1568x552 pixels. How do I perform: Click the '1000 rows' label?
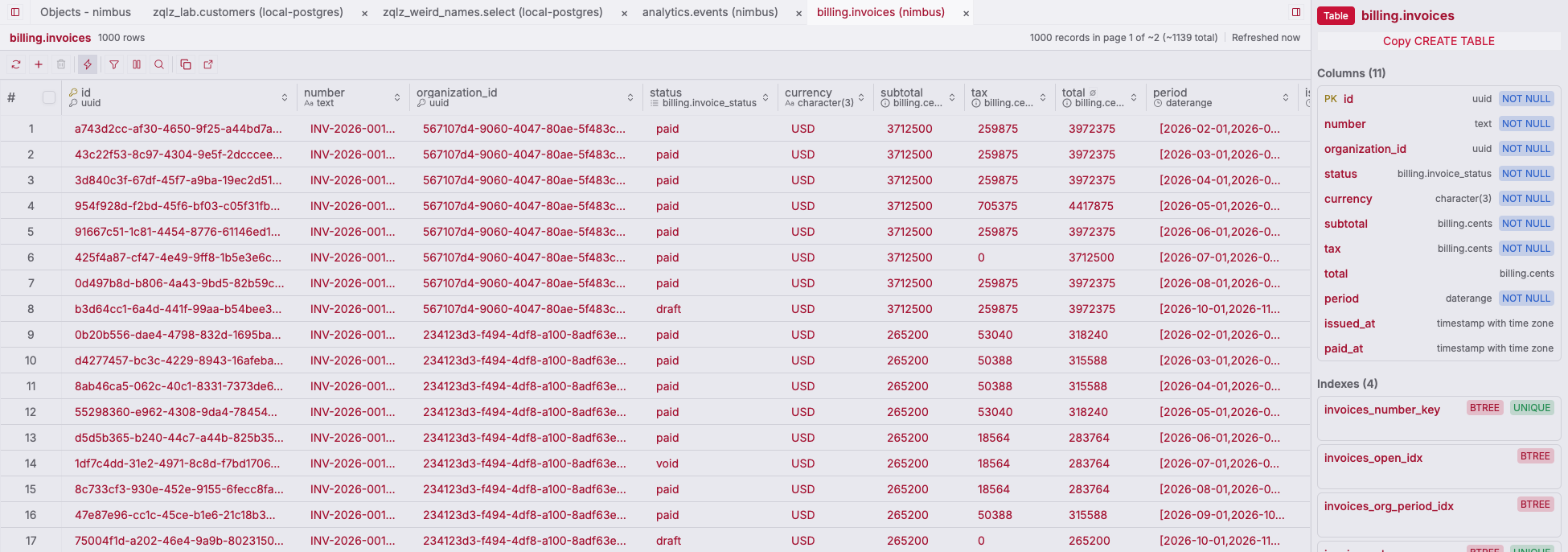121,38
